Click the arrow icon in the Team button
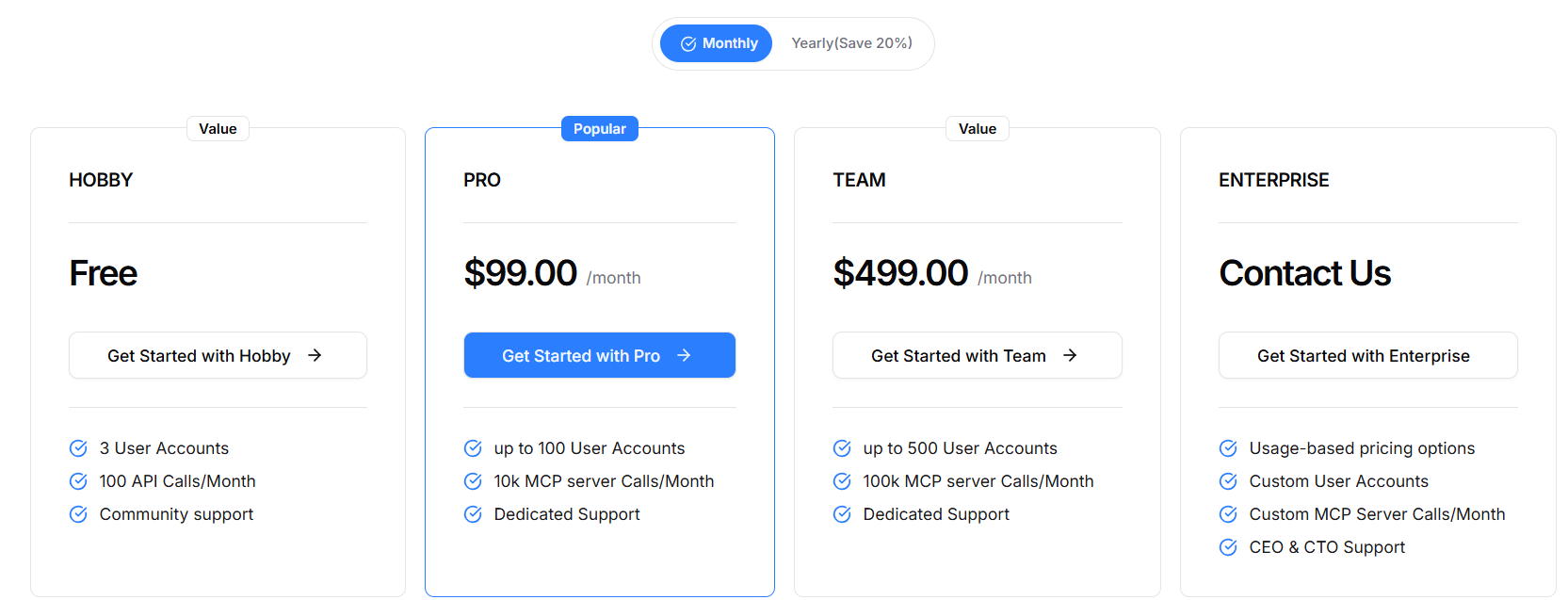1568x600 pixels. click(1070, 355)
